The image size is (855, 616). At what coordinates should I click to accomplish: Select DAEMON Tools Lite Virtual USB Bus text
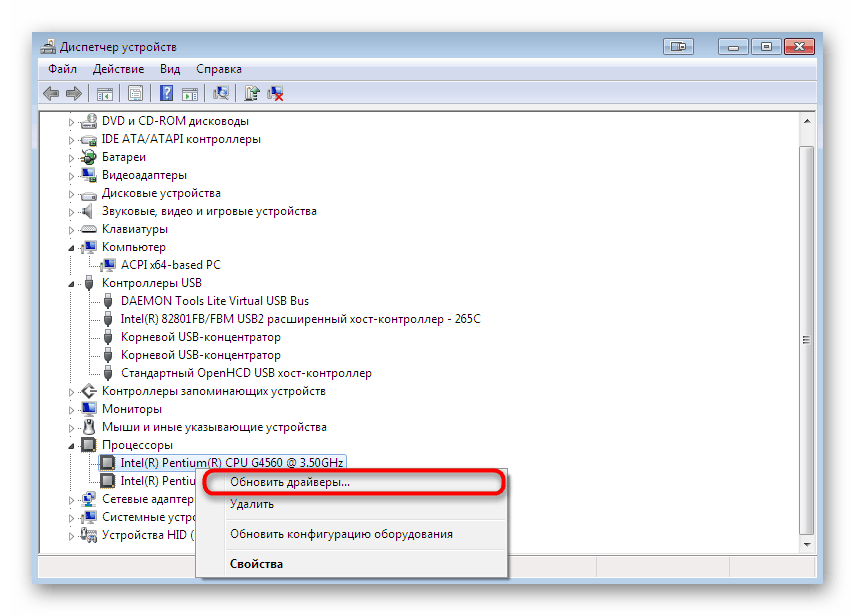[x=215, y=301]
